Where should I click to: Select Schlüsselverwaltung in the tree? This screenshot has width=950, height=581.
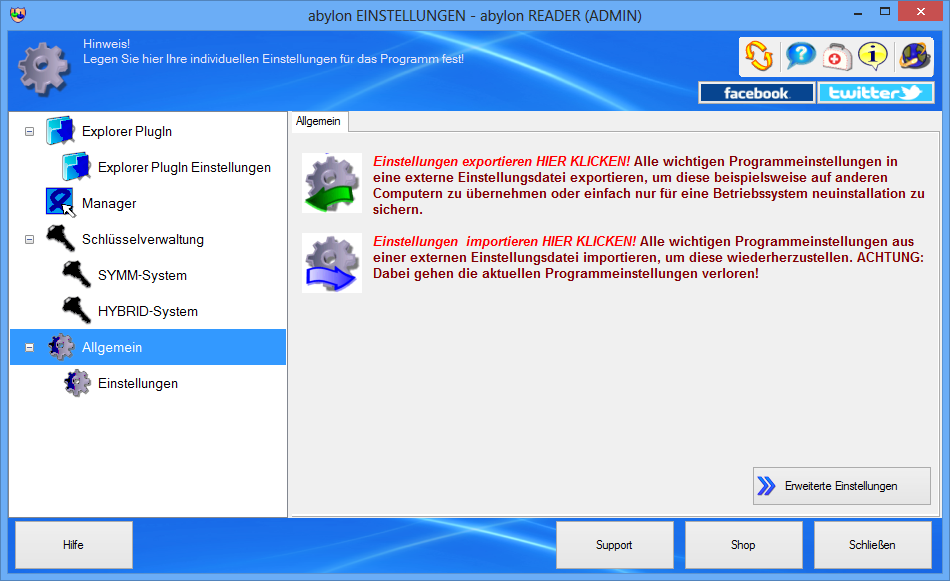(x=143, y=239)
